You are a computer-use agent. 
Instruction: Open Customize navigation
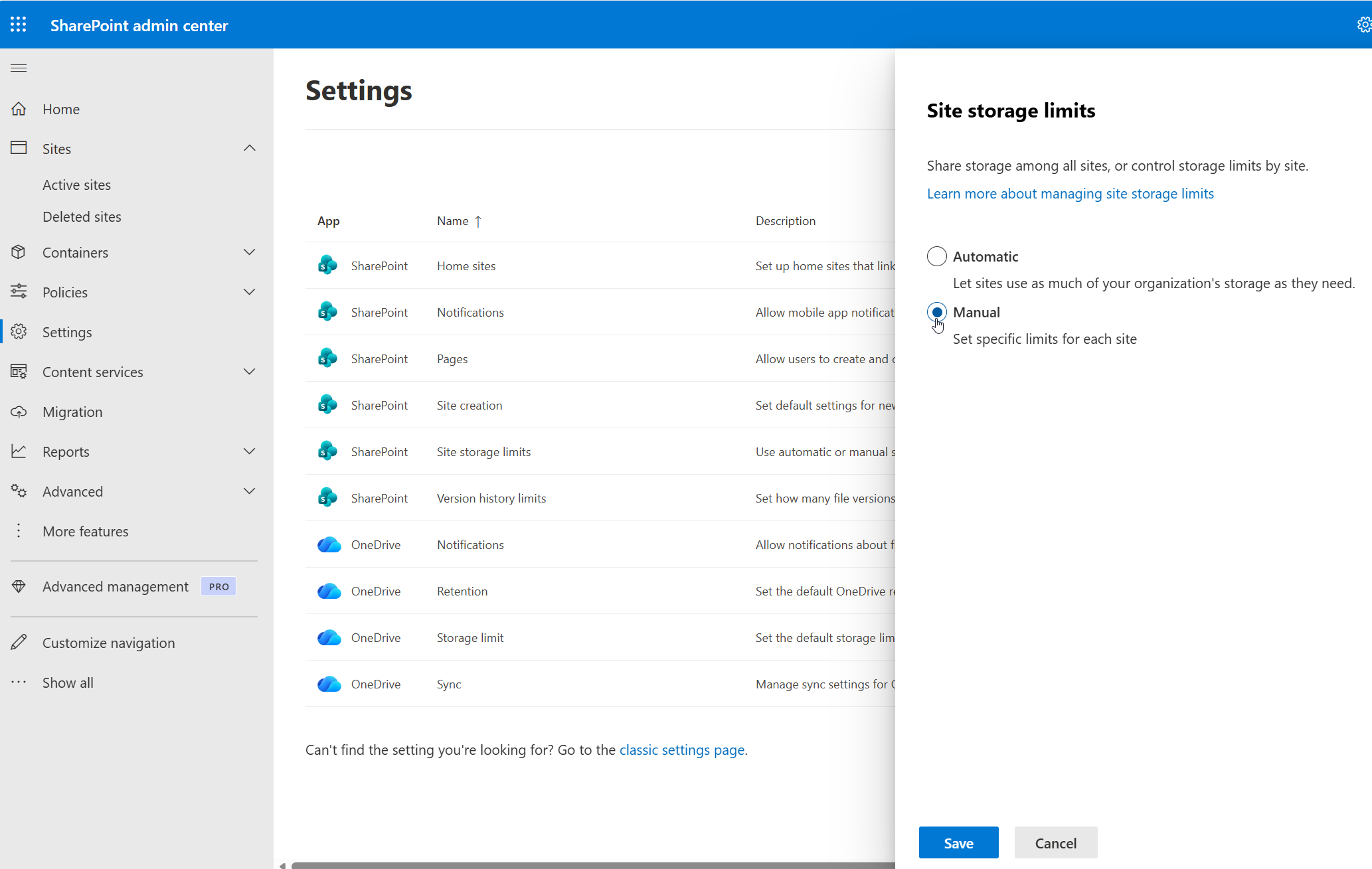[x=109, y=643]
